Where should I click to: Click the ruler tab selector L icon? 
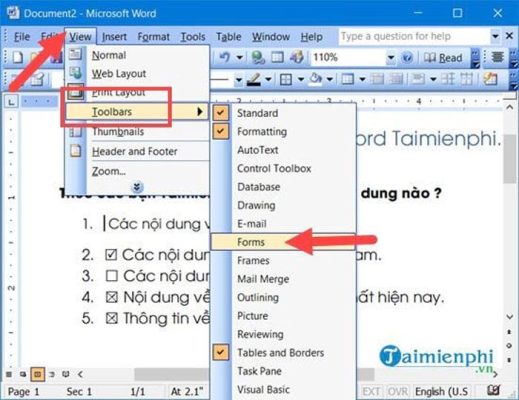click(x=11, y=101)
